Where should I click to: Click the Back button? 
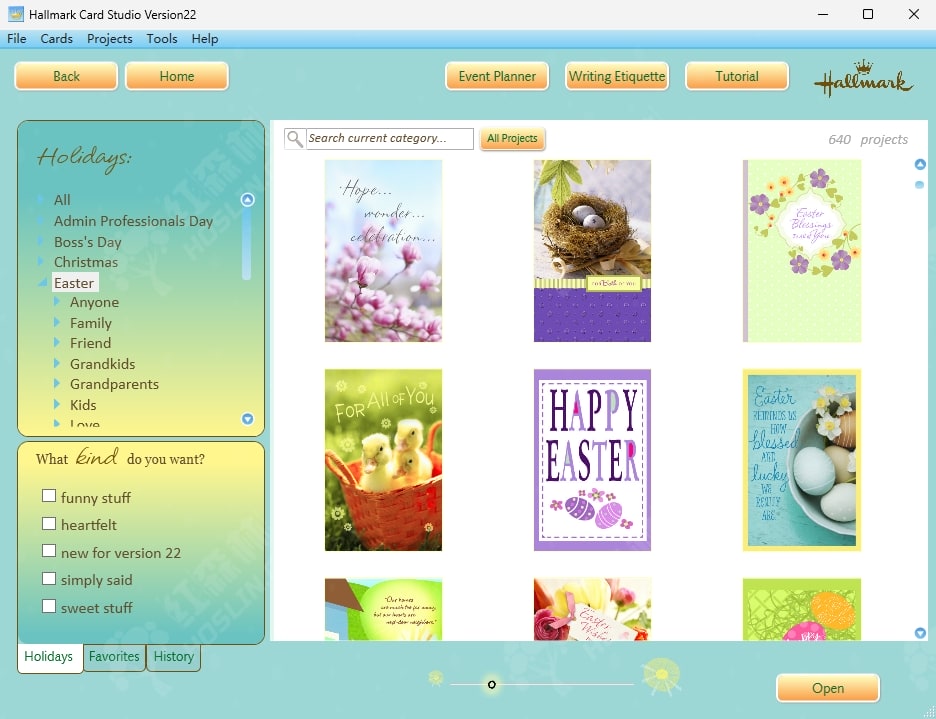tap(66, 76)
